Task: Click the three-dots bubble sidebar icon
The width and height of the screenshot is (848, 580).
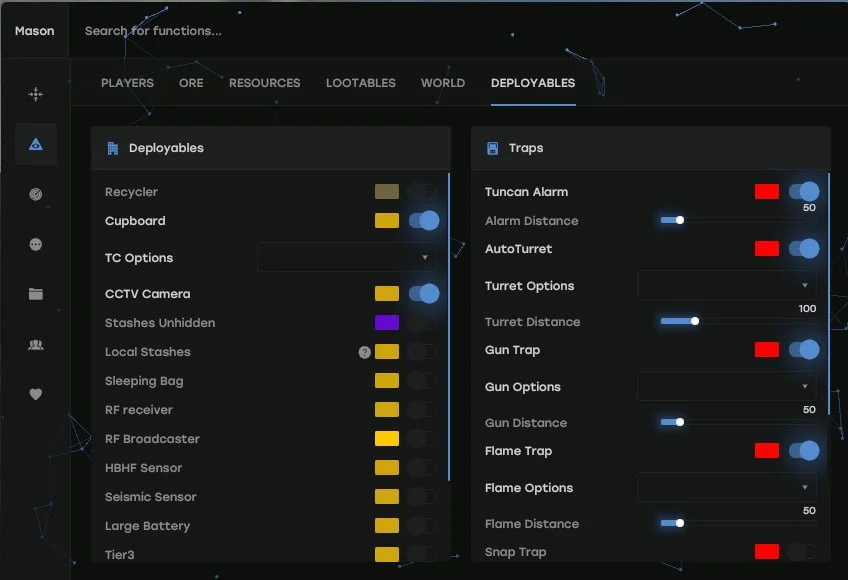Action: pyautogui.click(x=36, y=244)
